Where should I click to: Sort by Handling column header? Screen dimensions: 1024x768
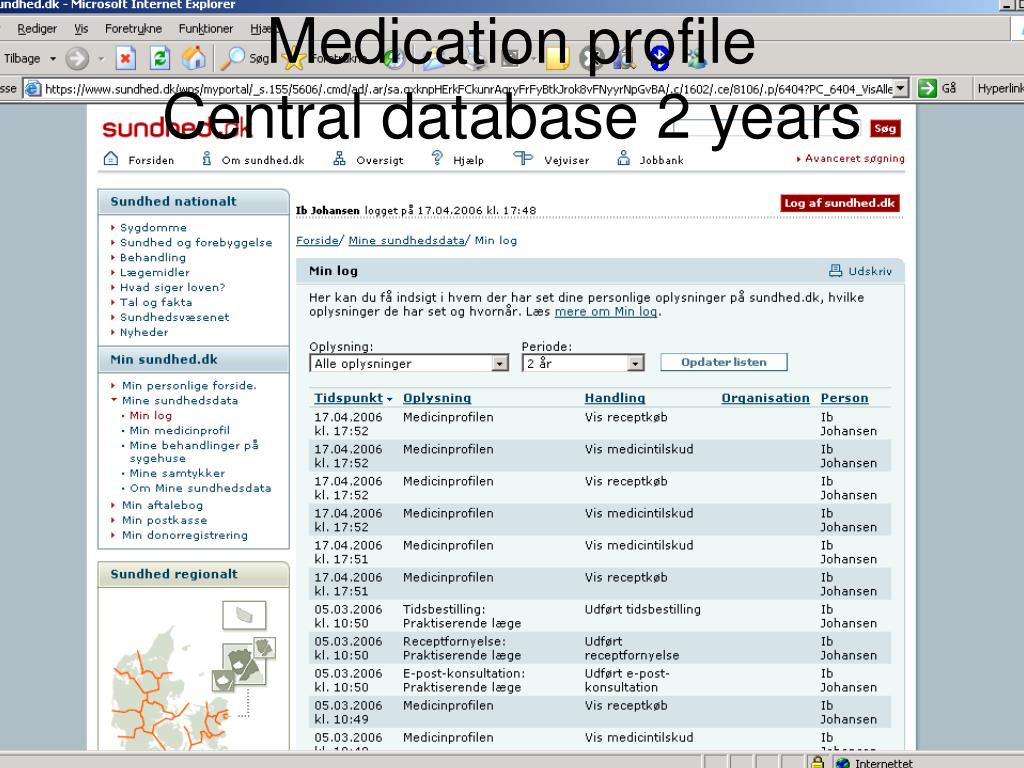(615, 398)
